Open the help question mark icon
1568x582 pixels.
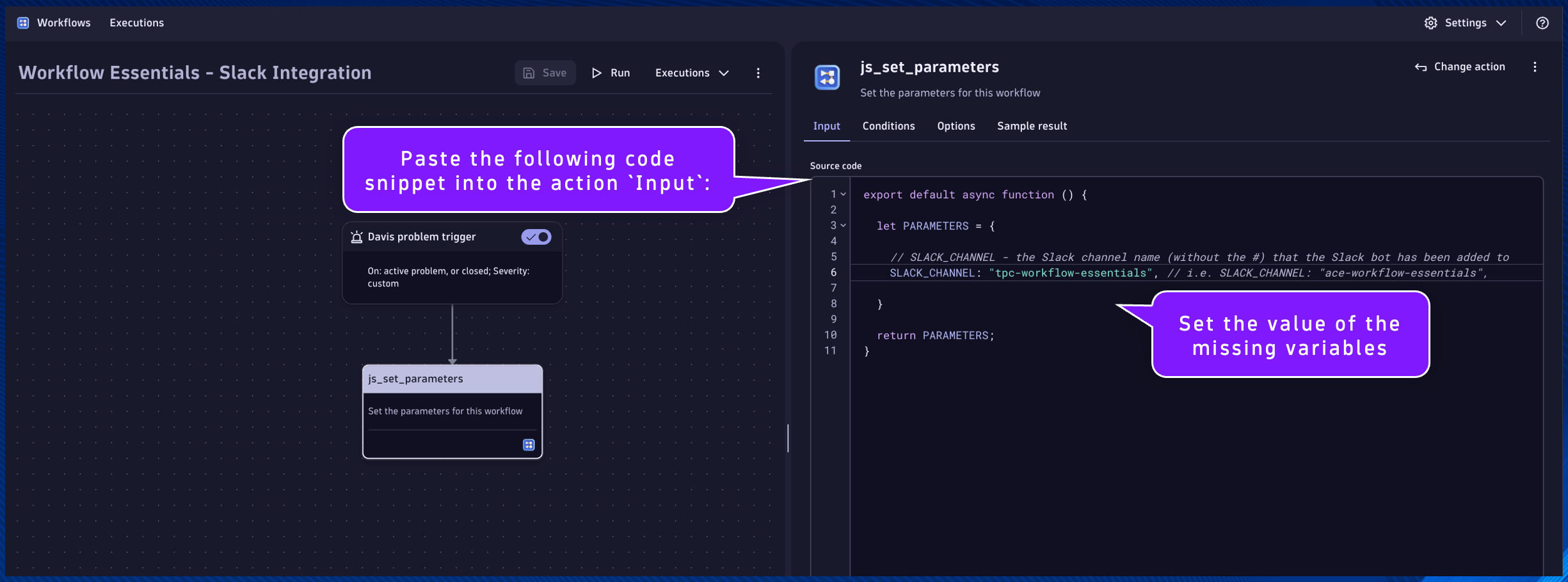coord(1542,23)
